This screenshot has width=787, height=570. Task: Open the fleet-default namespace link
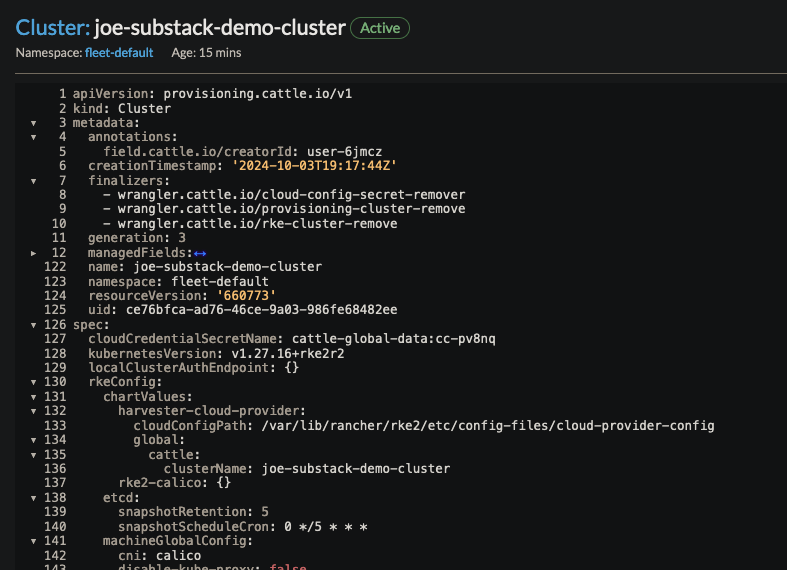(x=119, y=53)
